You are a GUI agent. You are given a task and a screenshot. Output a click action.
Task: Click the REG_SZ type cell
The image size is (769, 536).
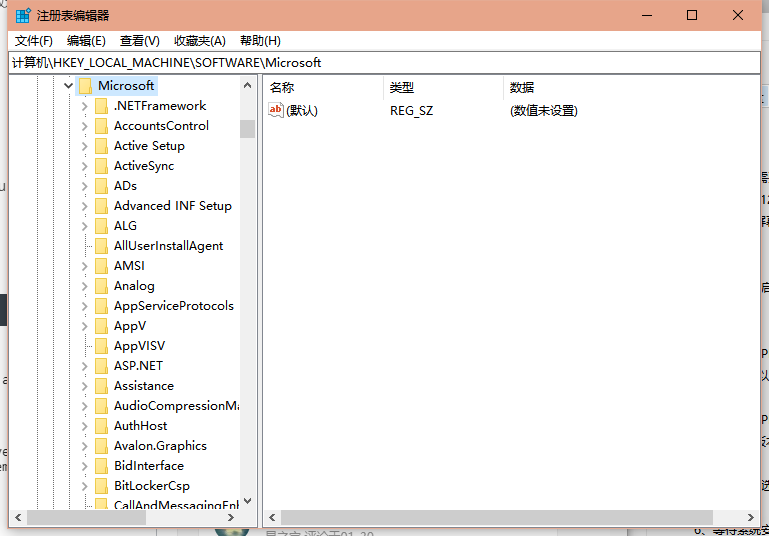pyautogui.click(x=411, y=111)
